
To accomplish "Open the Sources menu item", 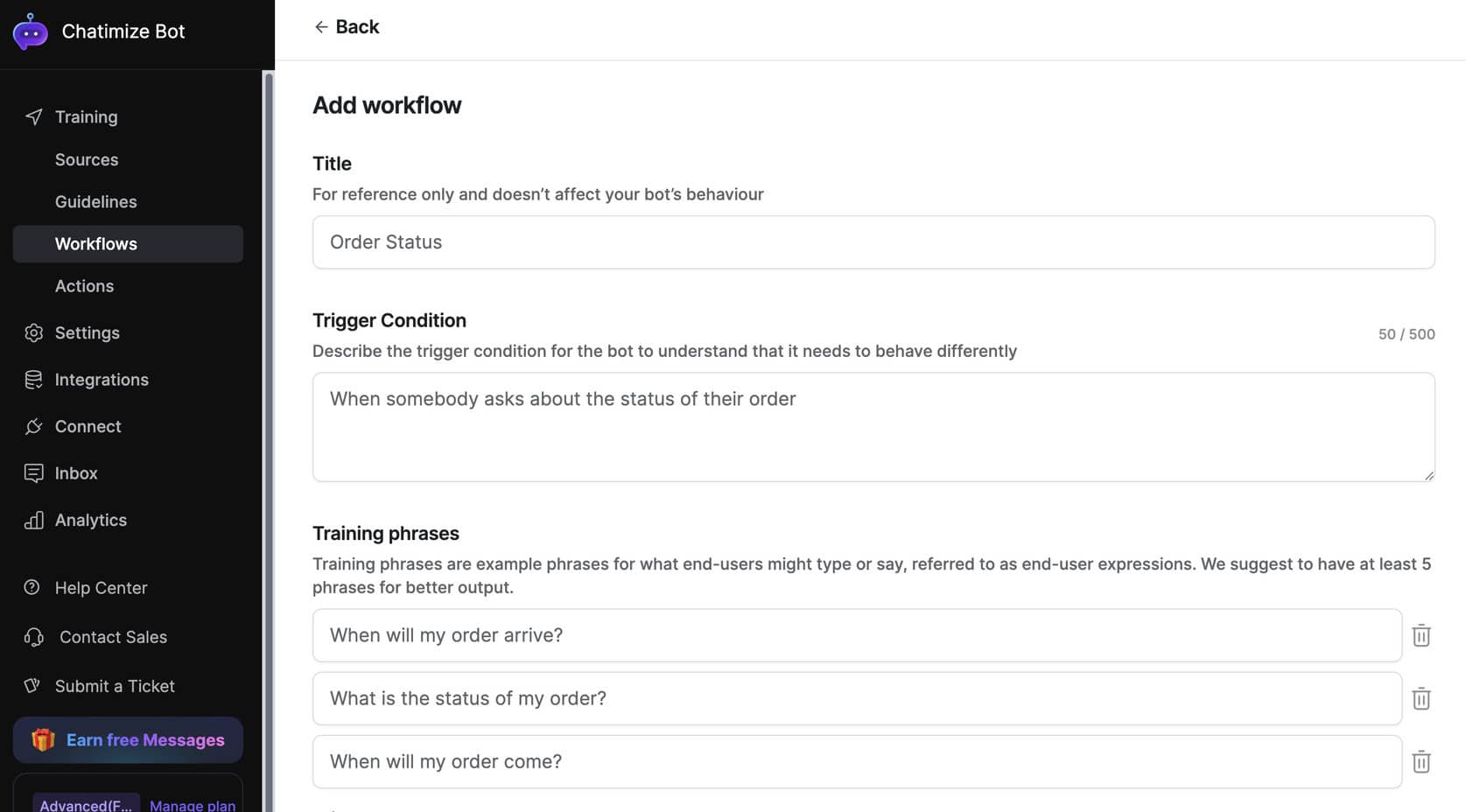I will 87,160.
